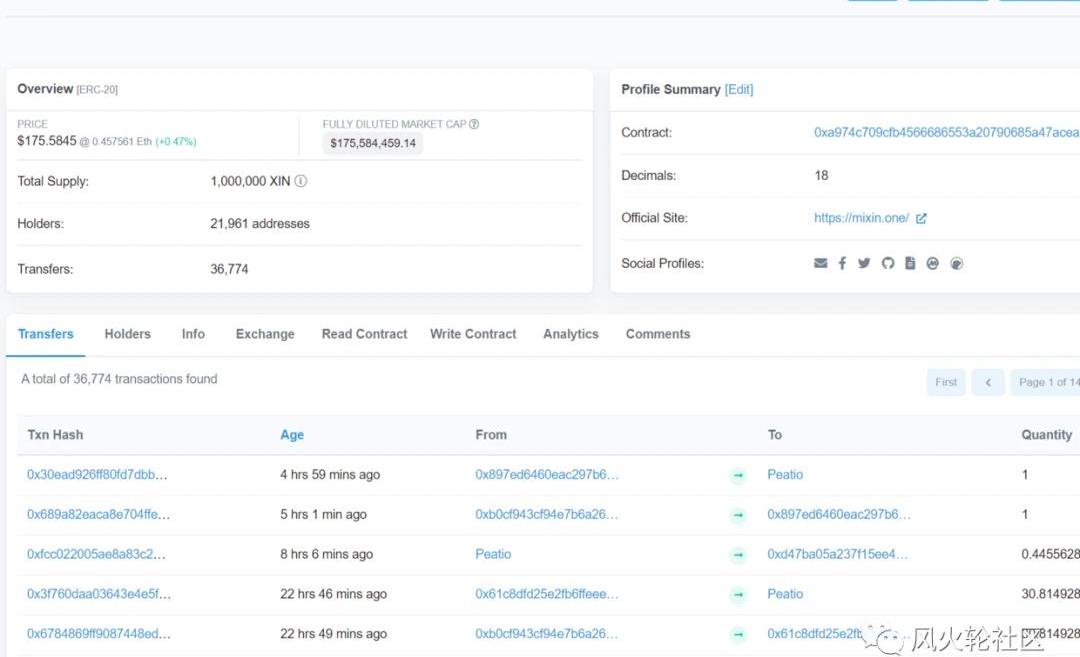This screenshot has width=1080, height=657.
Task: Open the Comments tab
Action: 658,334
